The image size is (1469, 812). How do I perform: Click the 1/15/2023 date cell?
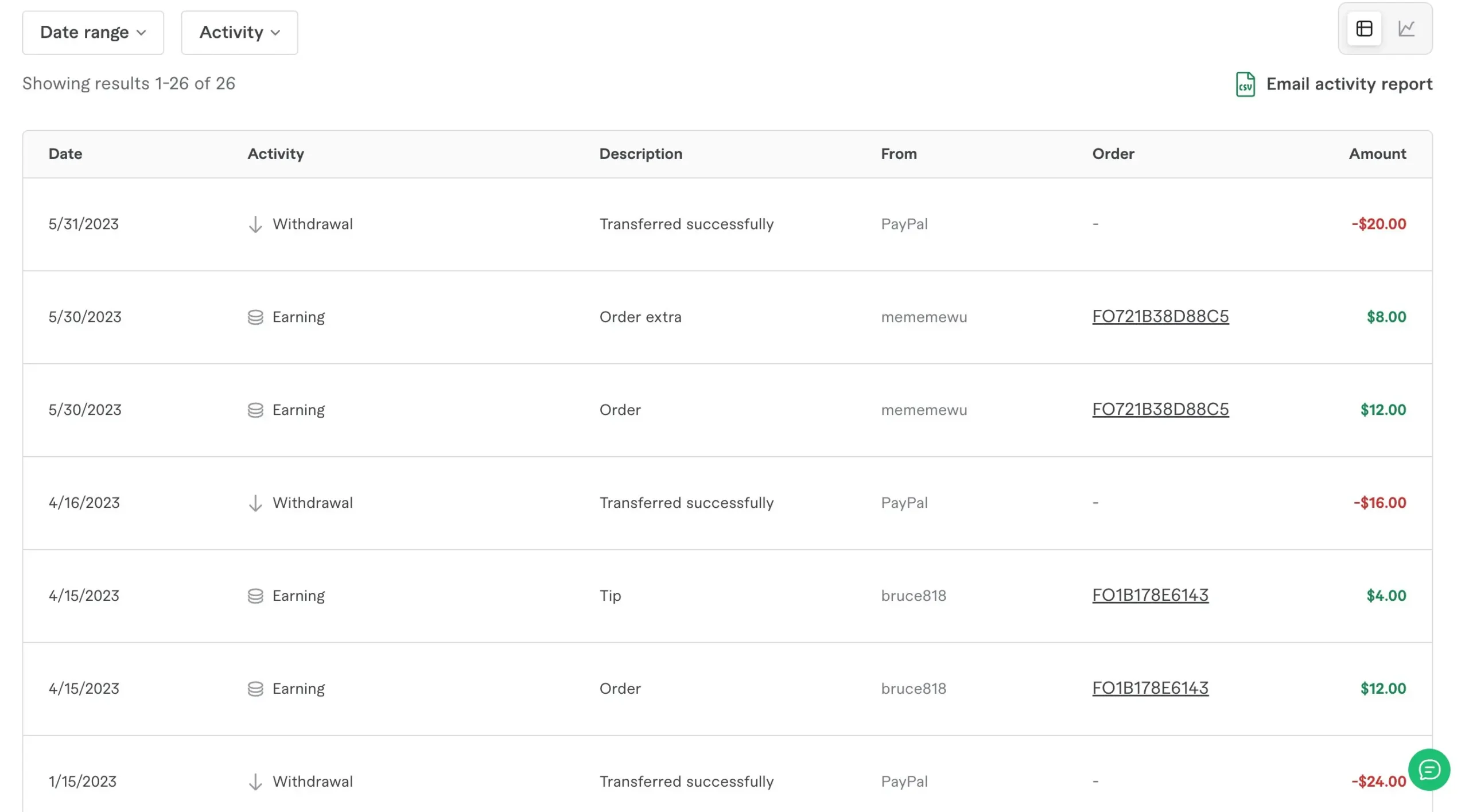click(x=83, y=782)
